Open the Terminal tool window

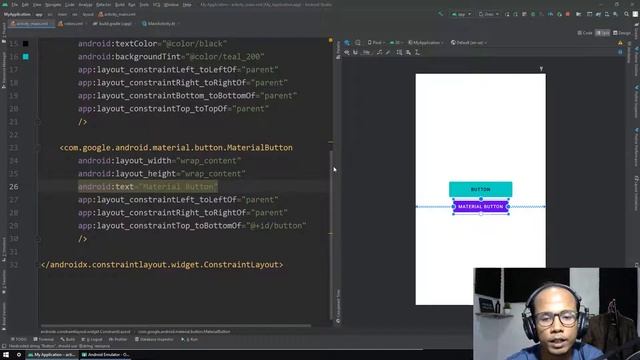[x=43, y=339]
